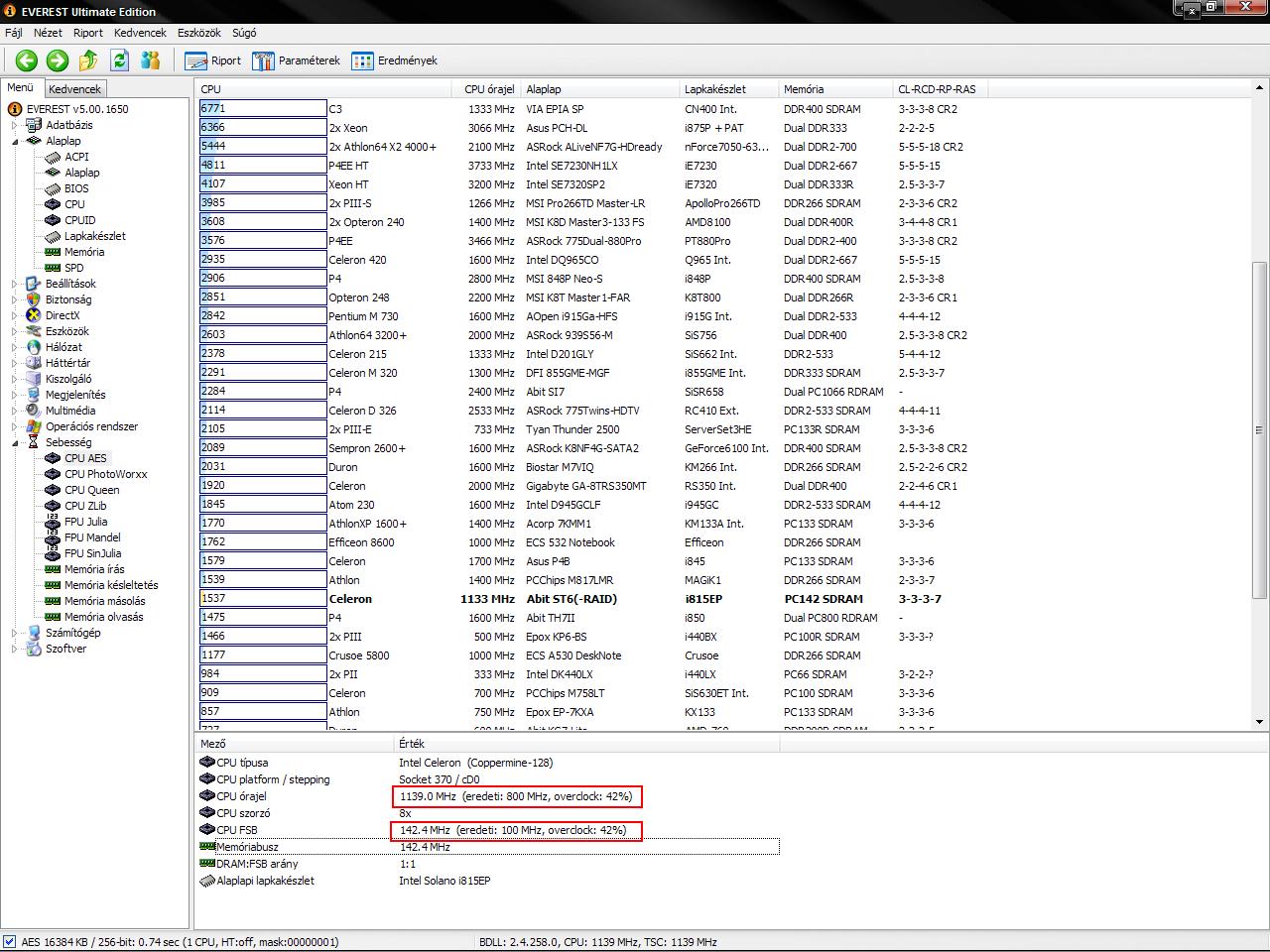This screenshot has width=1270, height=952.
Task: Collapse the Sebesség tree node
Action: 15,442
